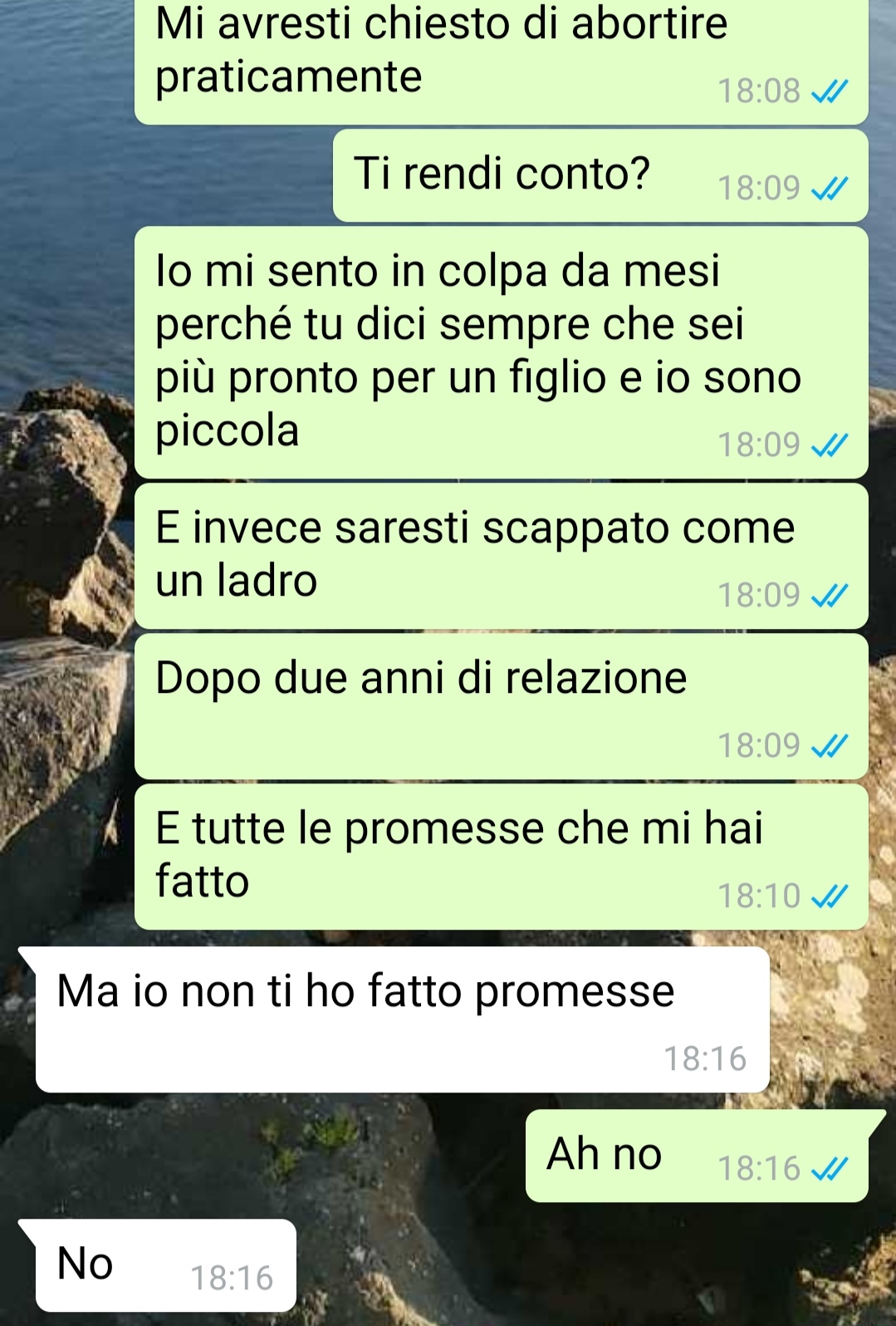896x1326 pixels.
Task: Tap read ticks on 'Io mi sento in colpa' message
Action: [829, 446]
